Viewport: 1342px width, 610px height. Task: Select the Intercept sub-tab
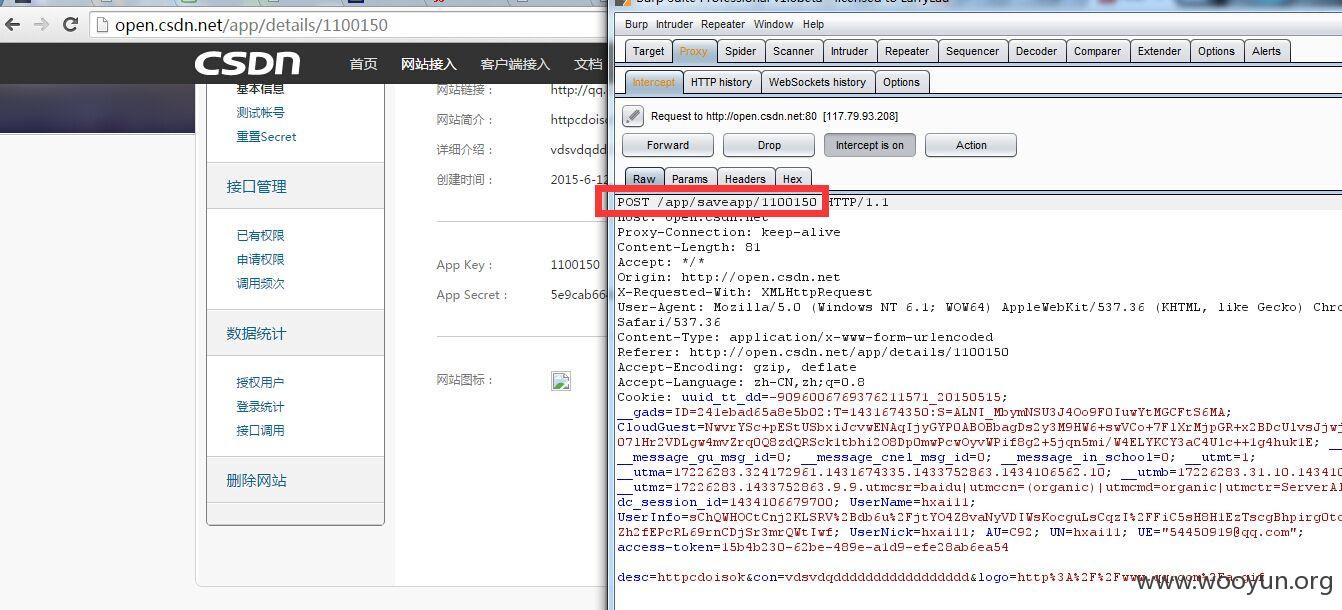point(654,82)
